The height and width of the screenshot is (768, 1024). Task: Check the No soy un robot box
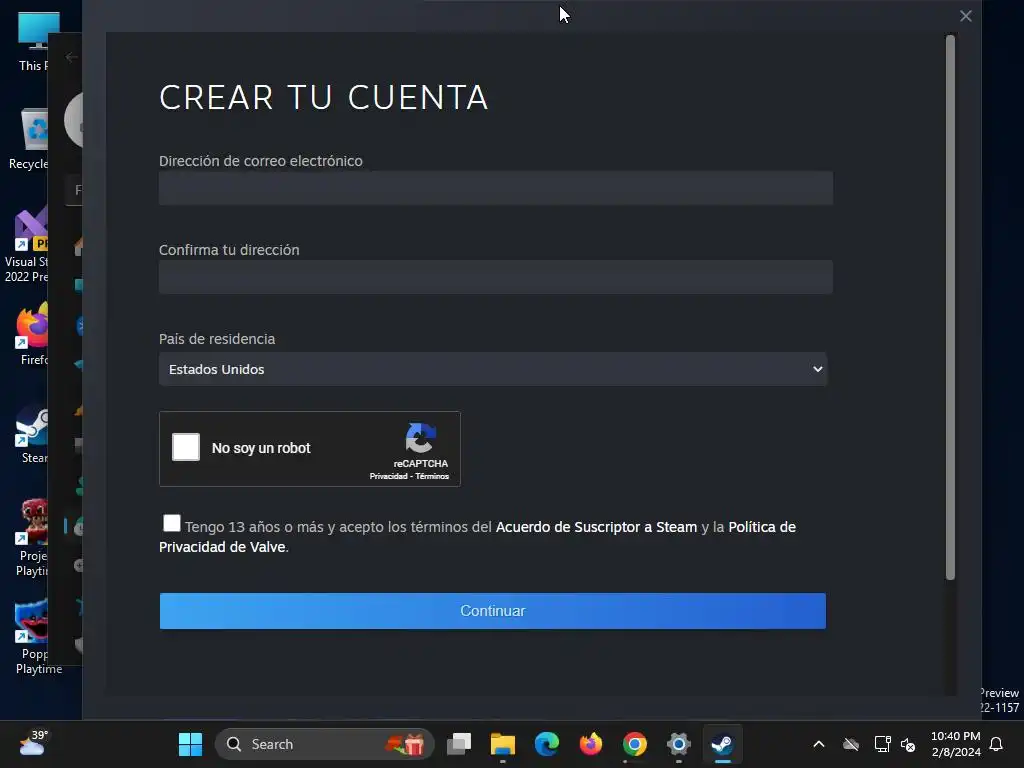click(185, 447)
